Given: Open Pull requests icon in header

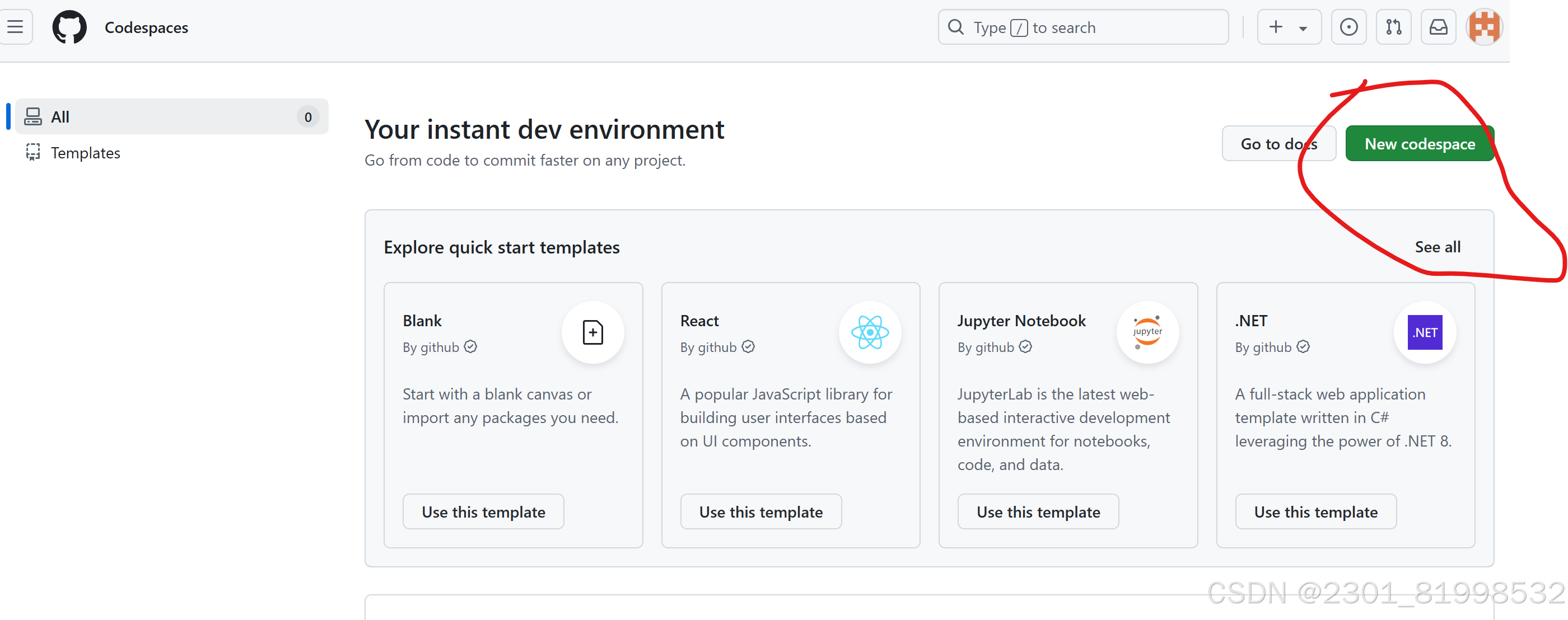Looking at the screenshot, I should 1393,27.
